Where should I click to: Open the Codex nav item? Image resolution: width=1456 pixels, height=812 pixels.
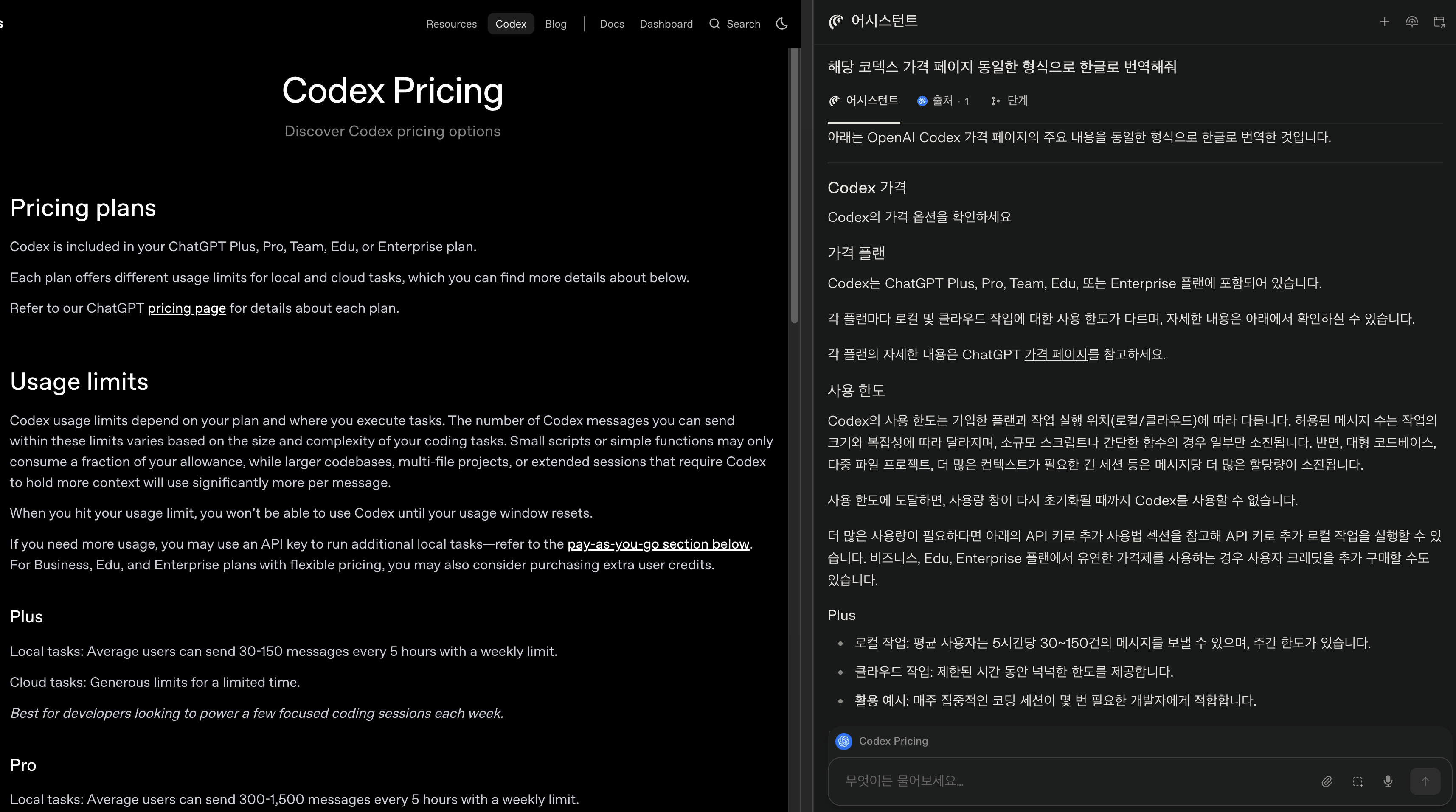point(510,24)
